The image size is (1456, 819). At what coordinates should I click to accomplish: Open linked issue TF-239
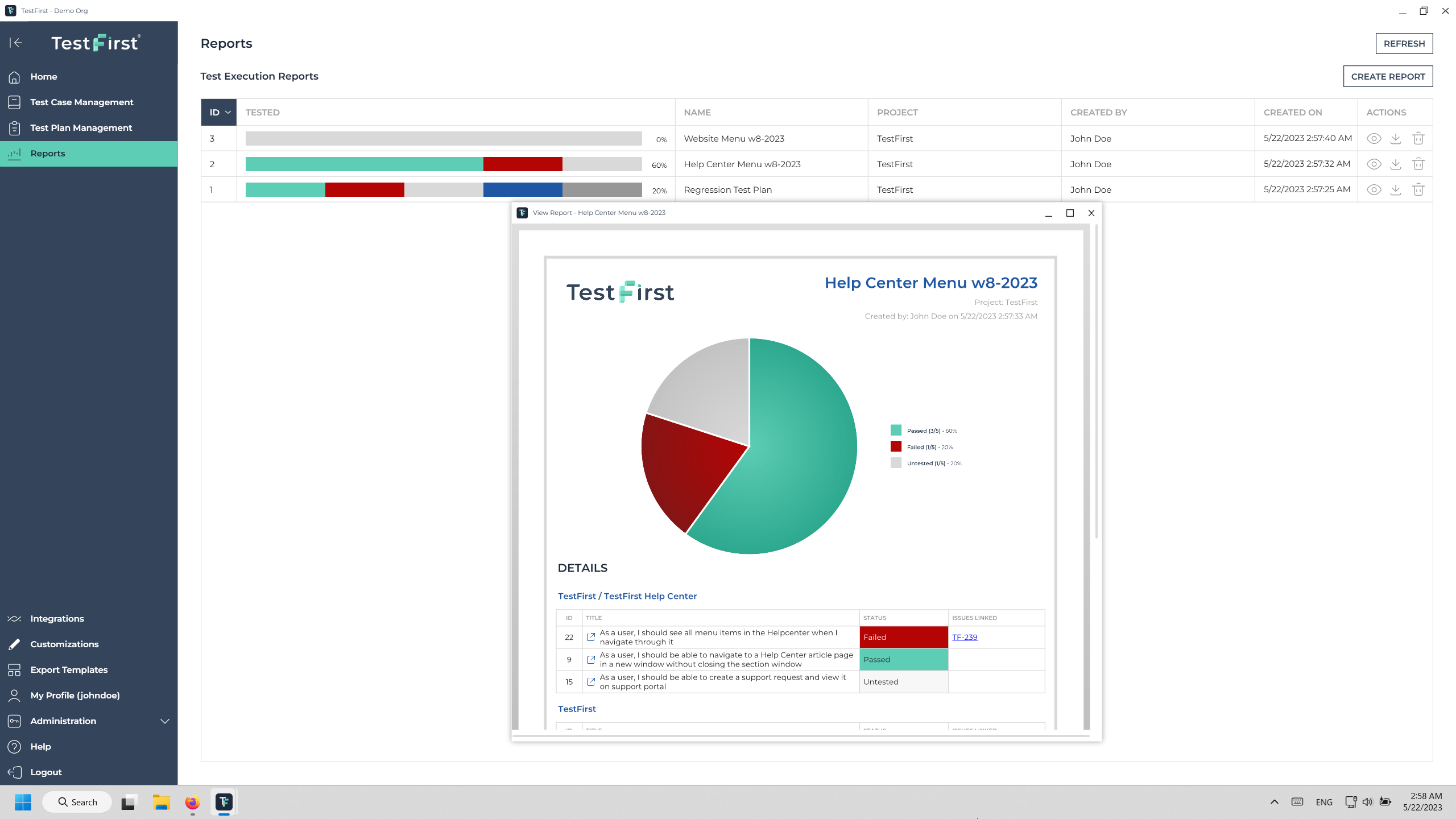click(x=965, y=637)
